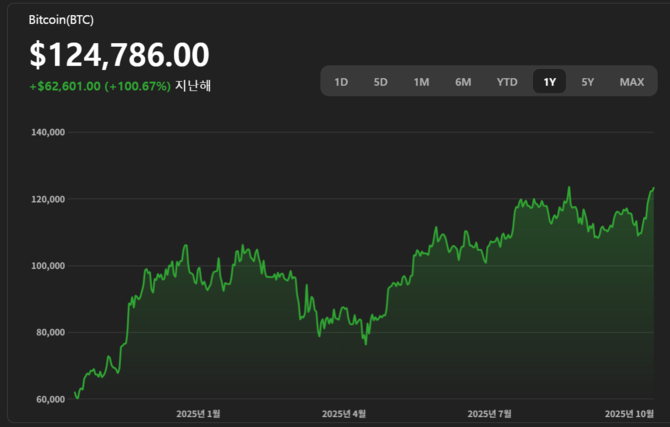The image size is (670, 427).
Task: Click the 140,000 y-axis label
Action: (48, 132)
